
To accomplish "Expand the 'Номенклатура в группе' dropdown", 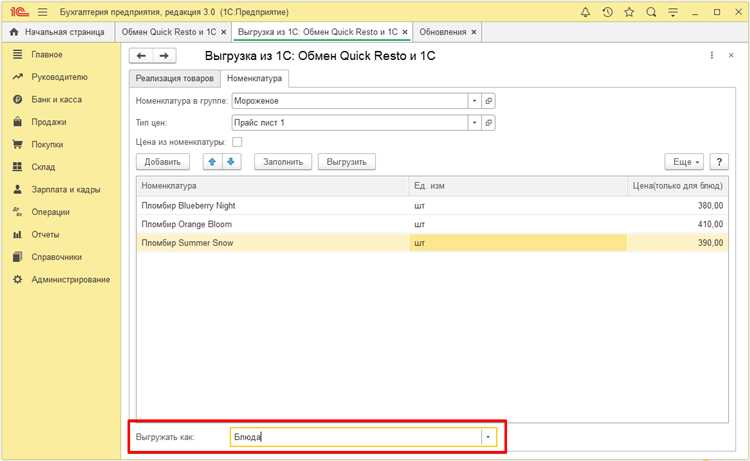I will click(474, 101).
